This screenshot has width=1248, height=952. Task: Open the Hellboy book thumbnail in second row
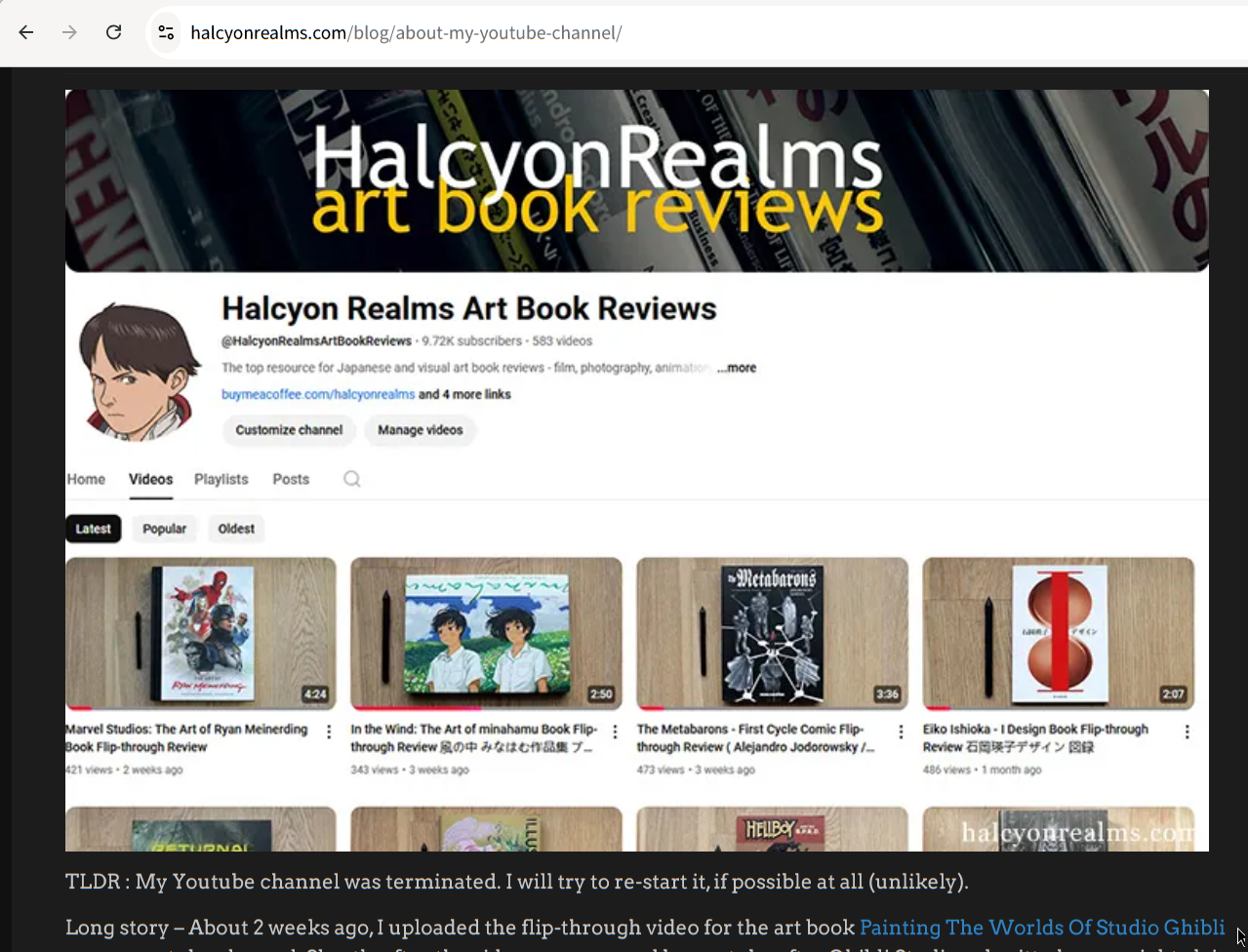tap(772, 829)
